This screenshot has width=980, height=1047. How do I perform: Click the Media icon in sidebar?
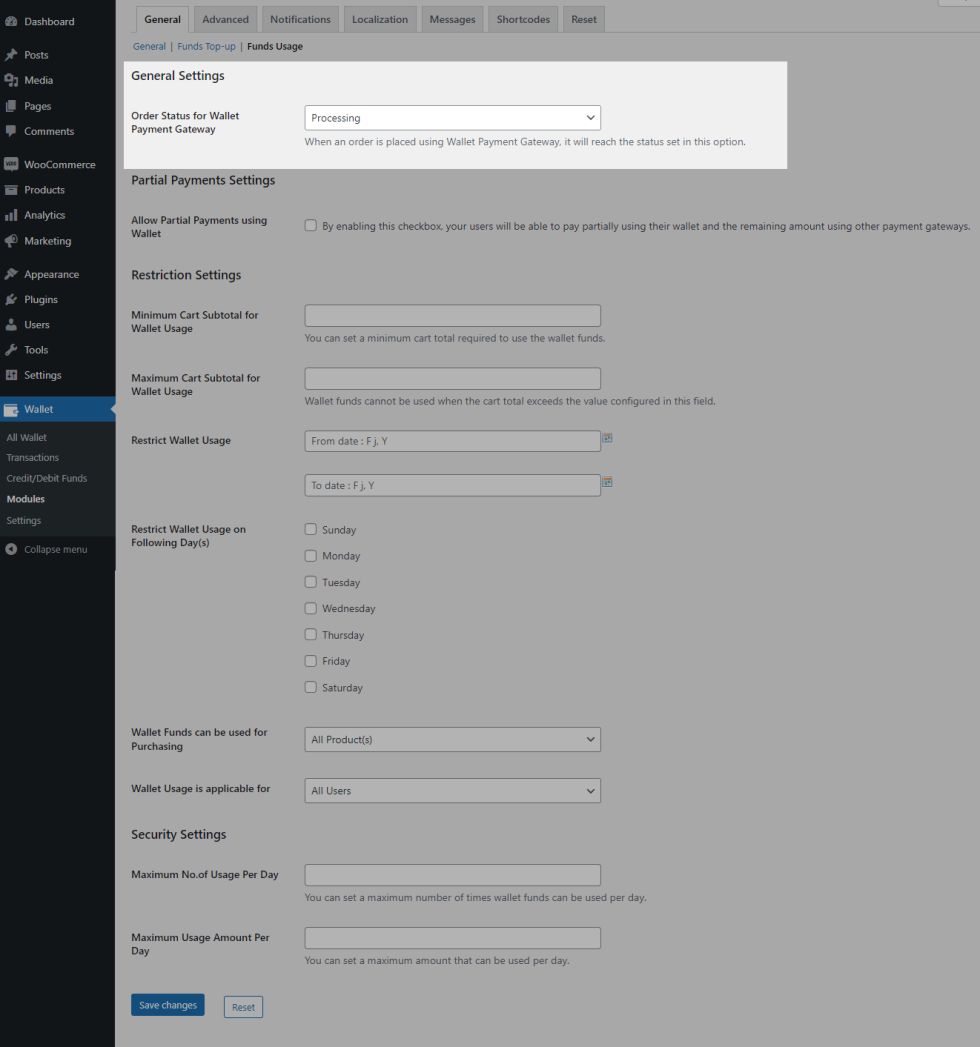(x=11, y=80)
